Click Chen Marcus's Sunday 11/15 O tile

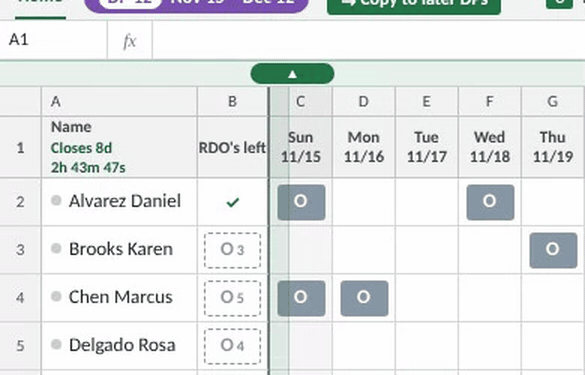point(301,298)
